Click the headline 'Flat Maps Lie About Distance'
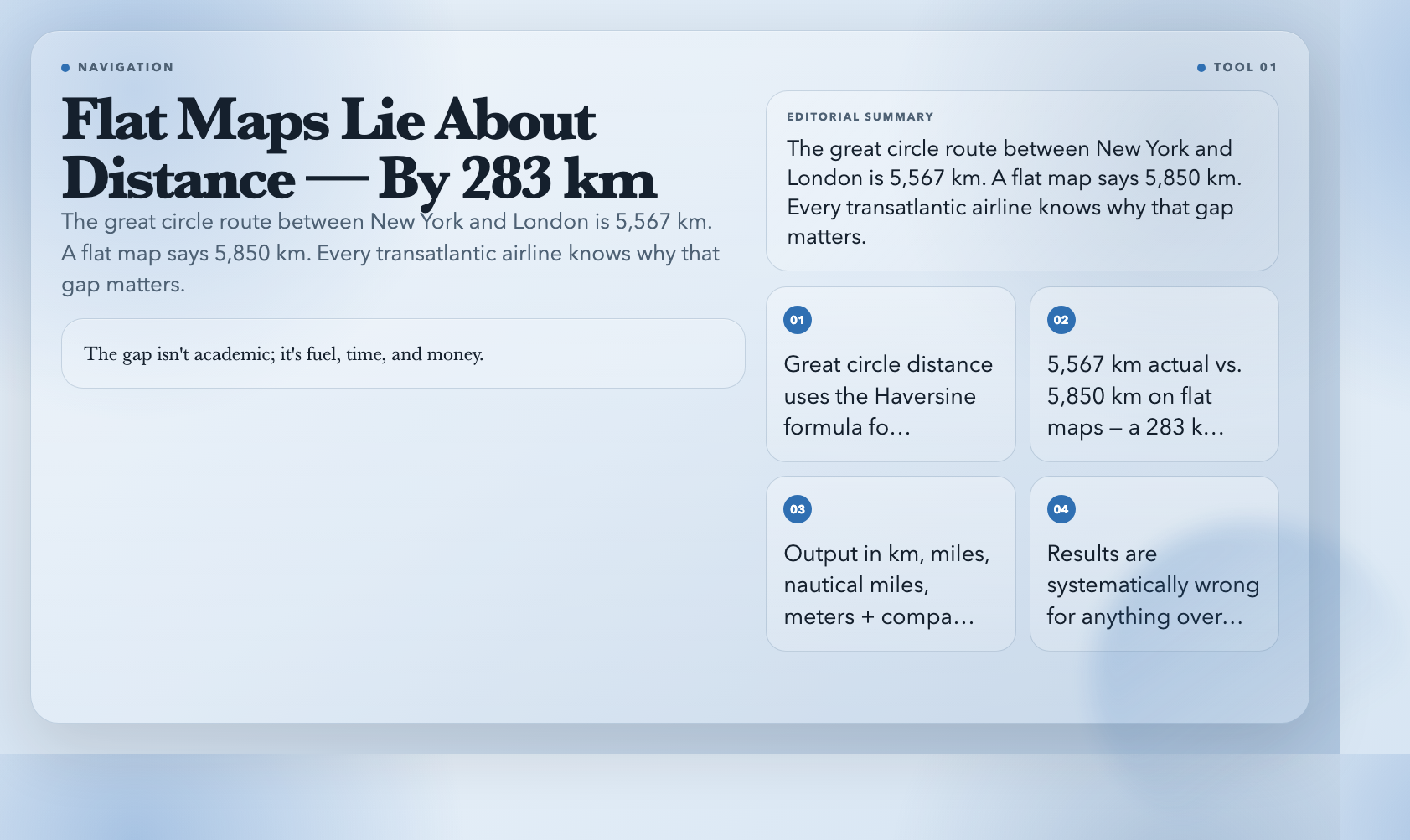1410x840 pixels. point(359,150)
